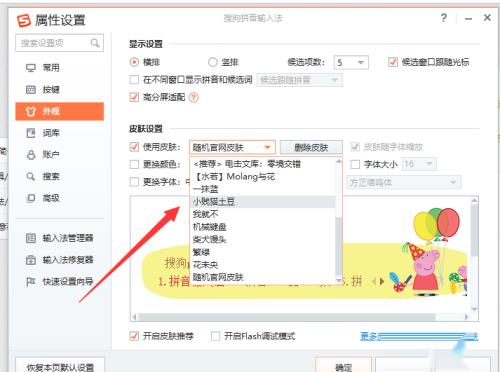This screenshot has width=500, height=372.
Task: Click the magnifier icon beside 搜索
Action: click(x=31, y=176)
